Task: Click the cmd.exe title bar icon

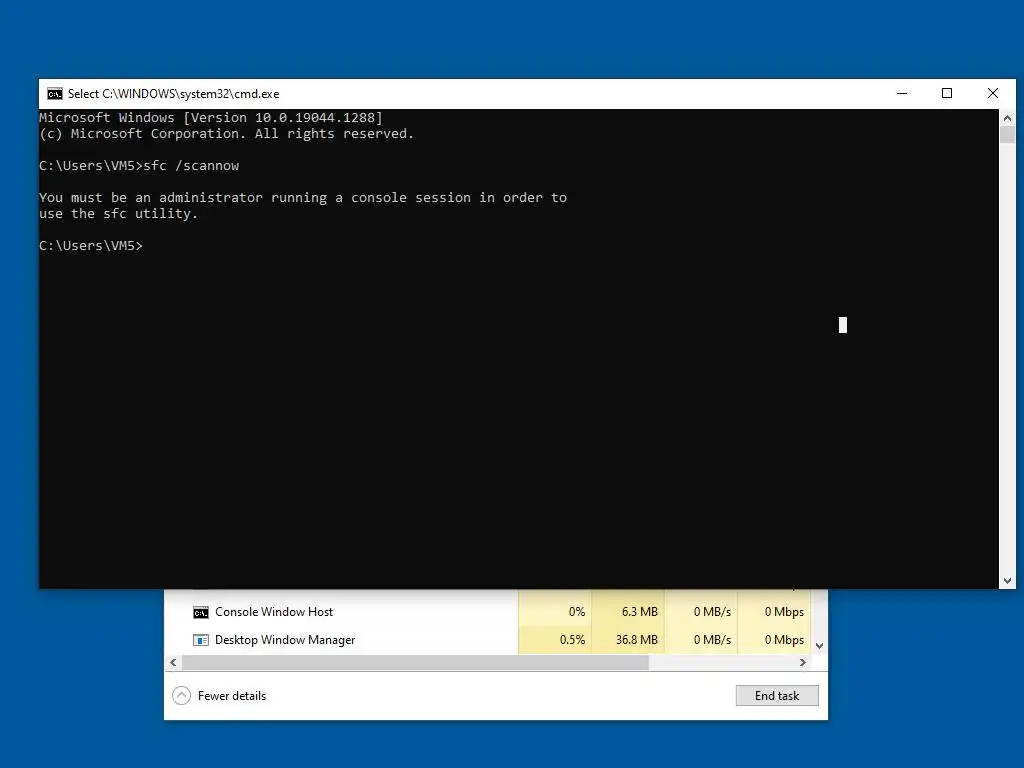Action: click(55, 94)
